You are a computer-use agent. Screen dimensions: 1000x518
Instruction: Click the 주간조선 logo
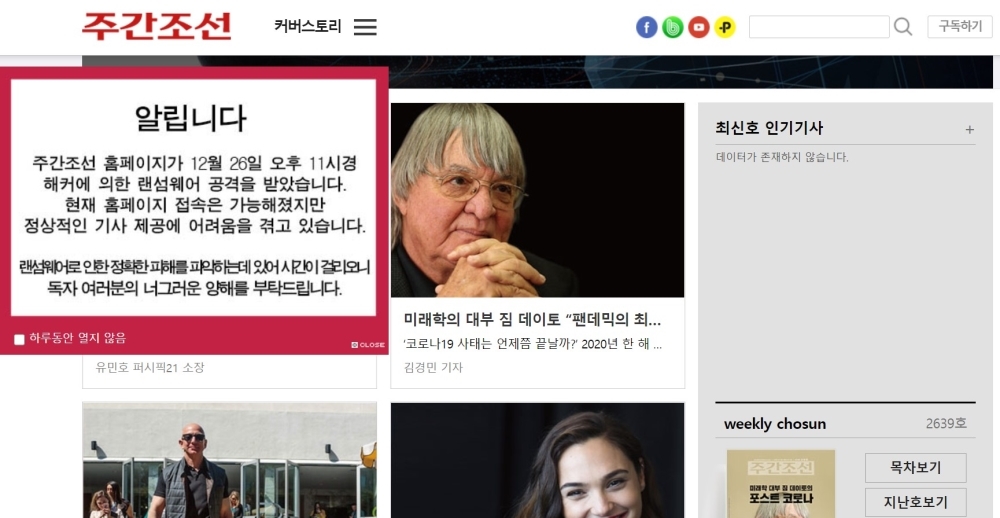click(x=157, y=27)
